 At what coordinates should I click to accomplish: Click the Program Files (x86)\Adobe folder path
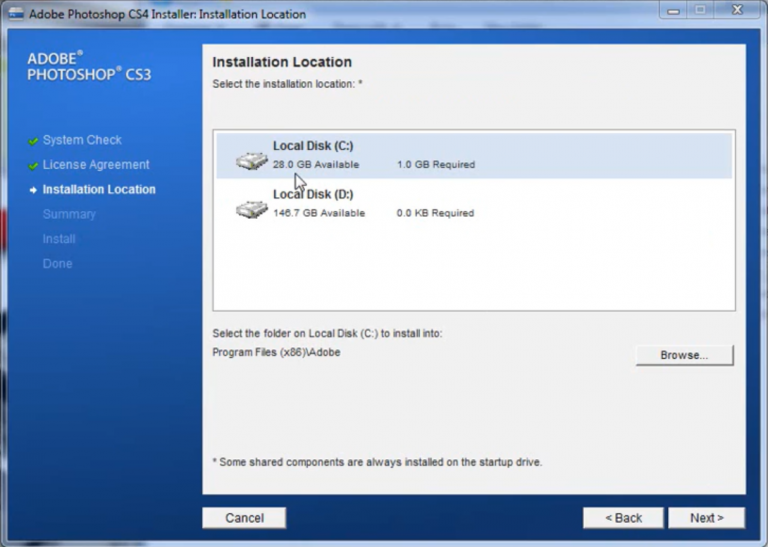(x=276, y=352)
